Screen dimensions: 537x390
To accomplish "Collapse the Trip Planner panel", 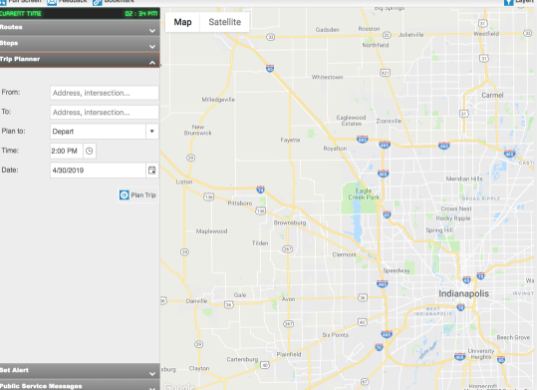I will click(79, 60).
